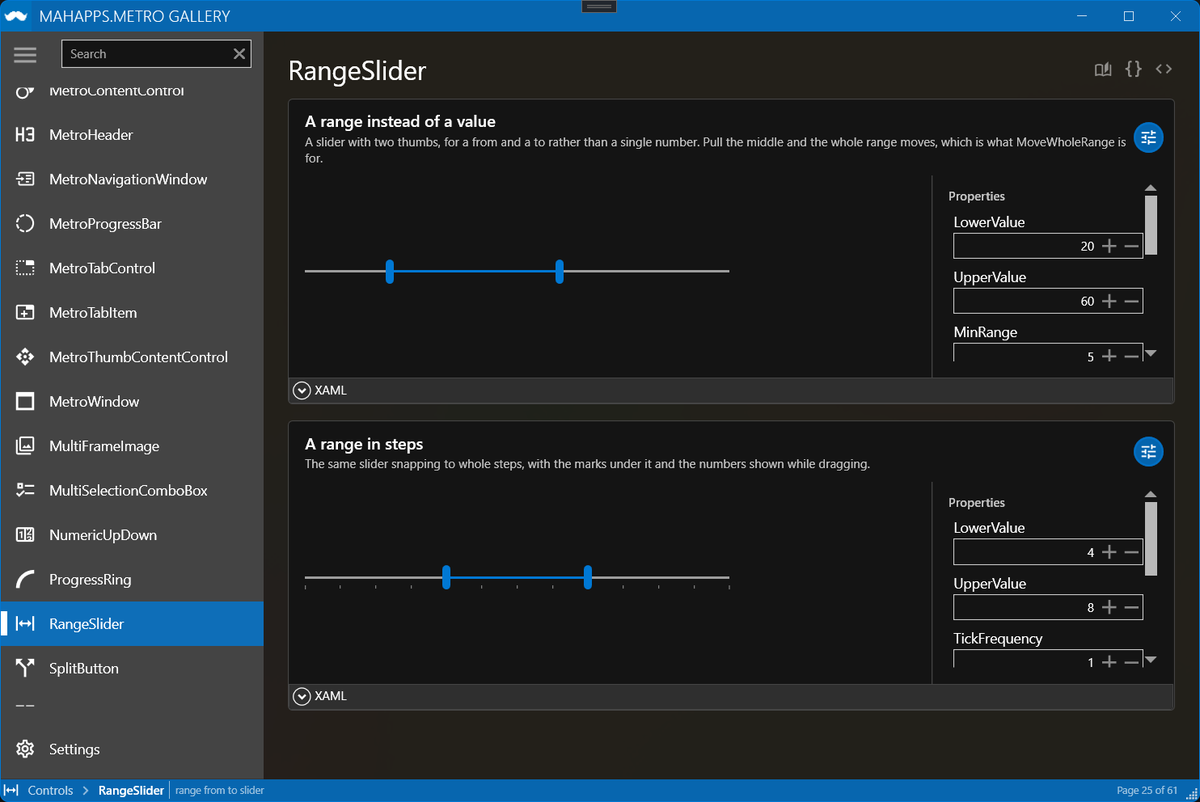1200x802 pixels.
Task: Select the MultiFrameImage icon
Action: pos(26,446)
